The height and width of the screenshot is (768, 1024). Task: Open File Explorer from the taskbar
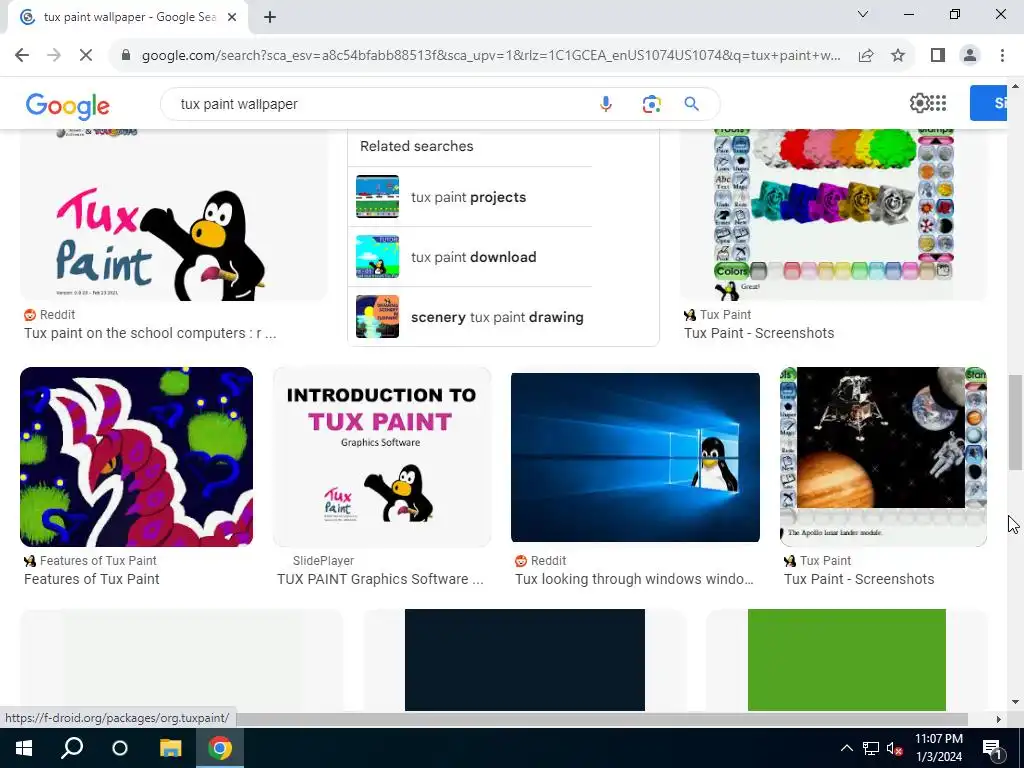click(170, 748)
